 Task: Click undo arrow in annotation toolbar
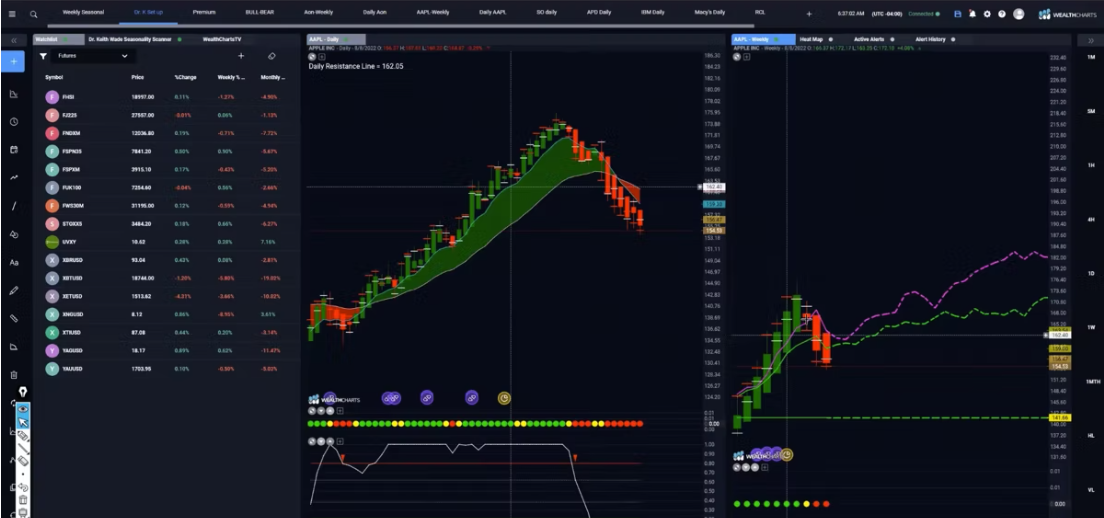pos(23,487)
